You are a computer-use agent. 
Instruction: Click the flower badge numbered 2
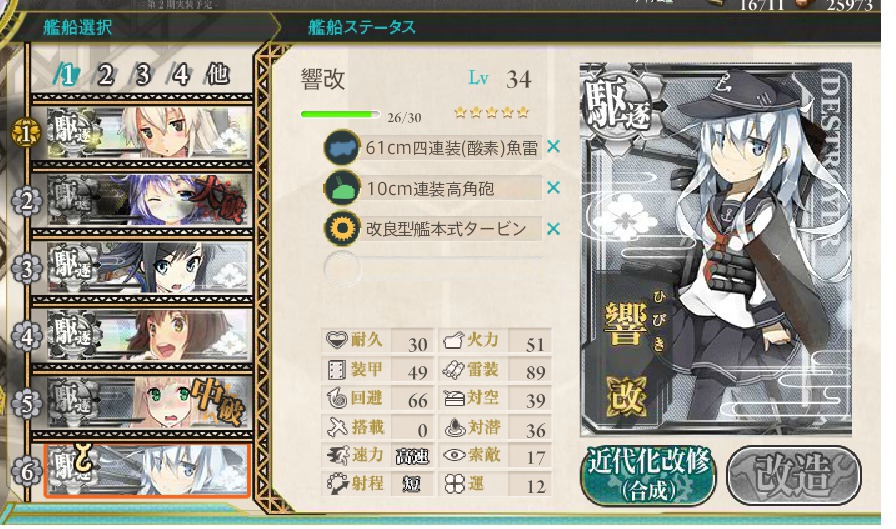[26, 201]
